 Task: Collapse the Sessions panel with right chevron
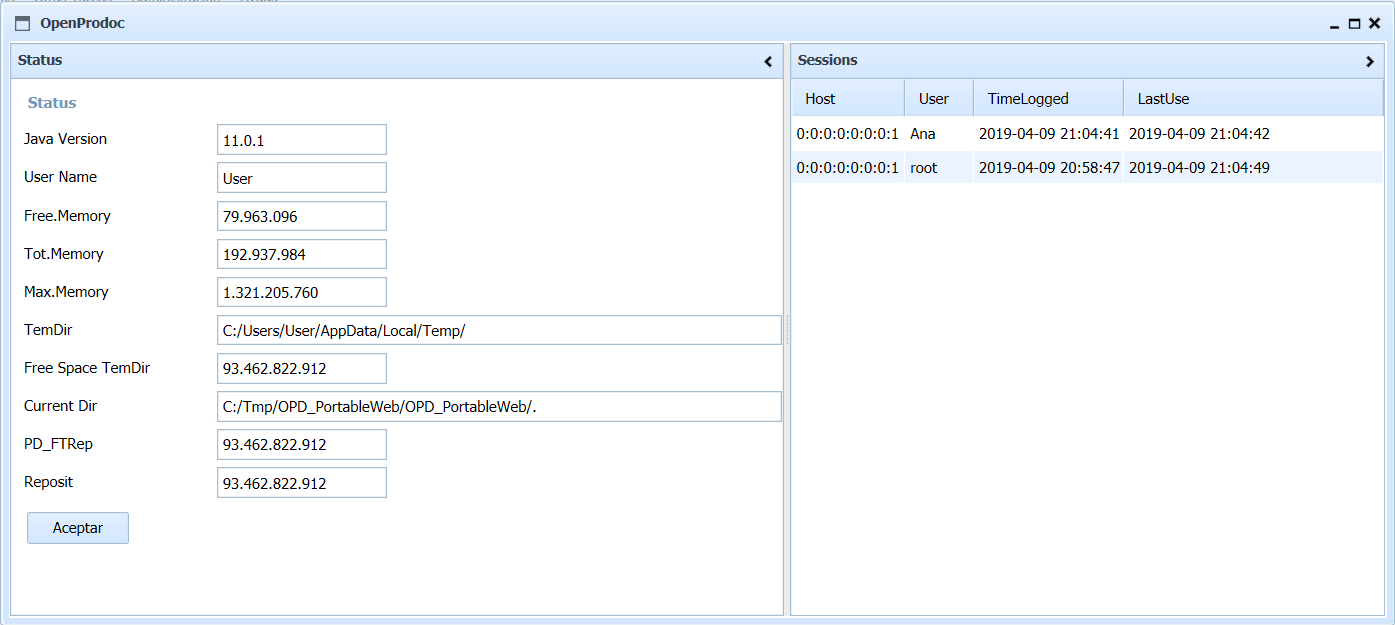pos(1370,61)
